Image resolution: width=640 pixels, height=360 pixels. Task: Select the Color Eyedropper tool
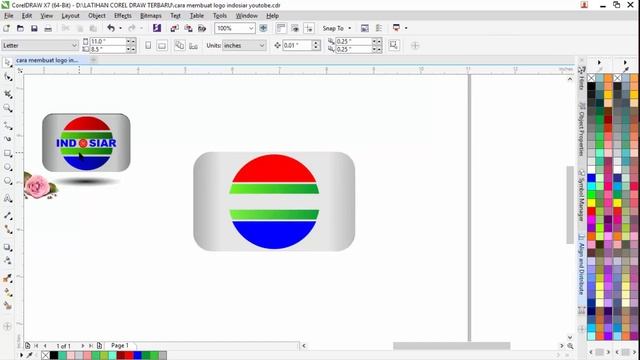pos(7,278)
